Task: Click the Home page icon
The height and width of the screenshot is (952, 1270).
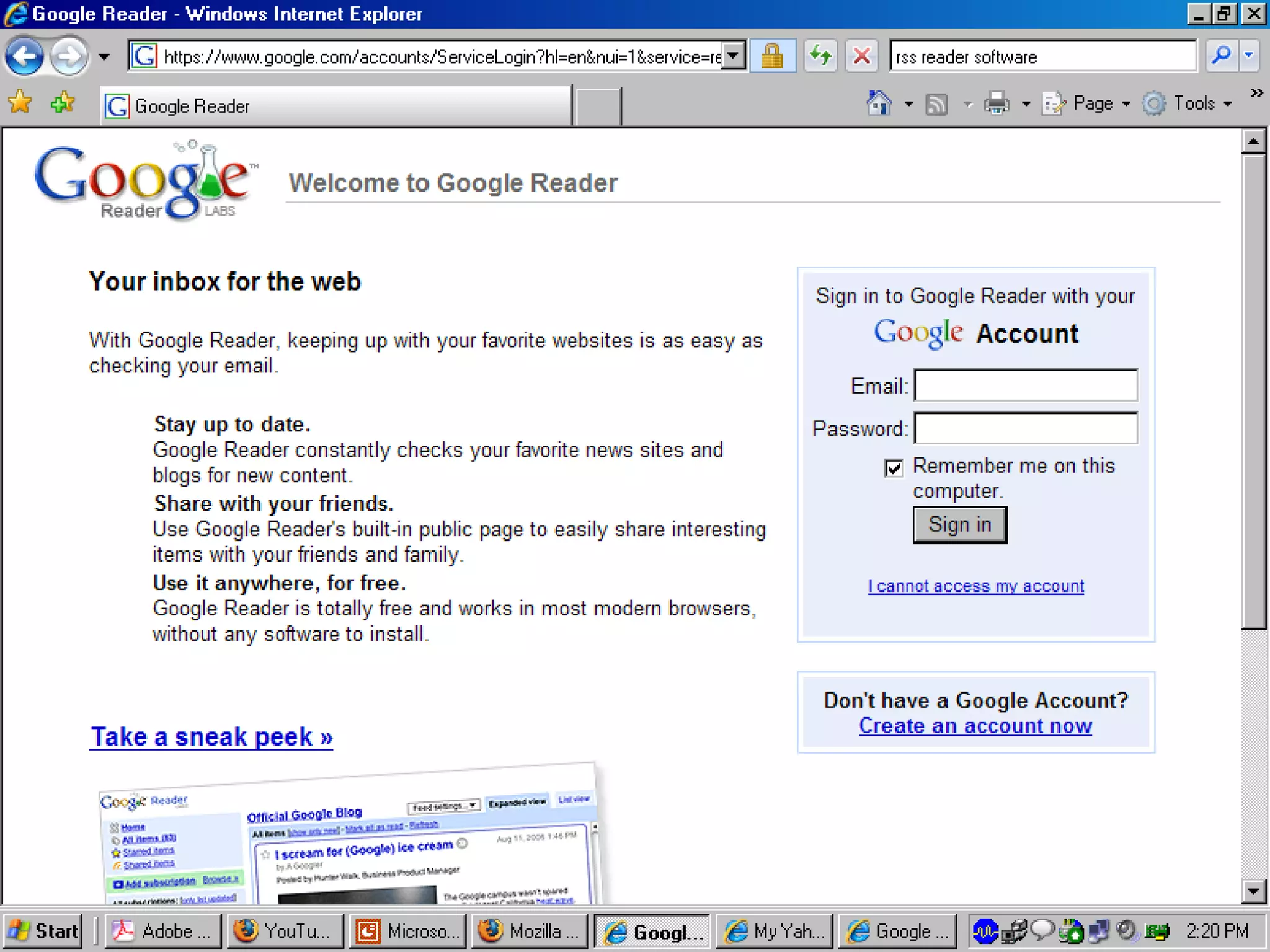Action: pyautogui.click(x=879, y=104)
